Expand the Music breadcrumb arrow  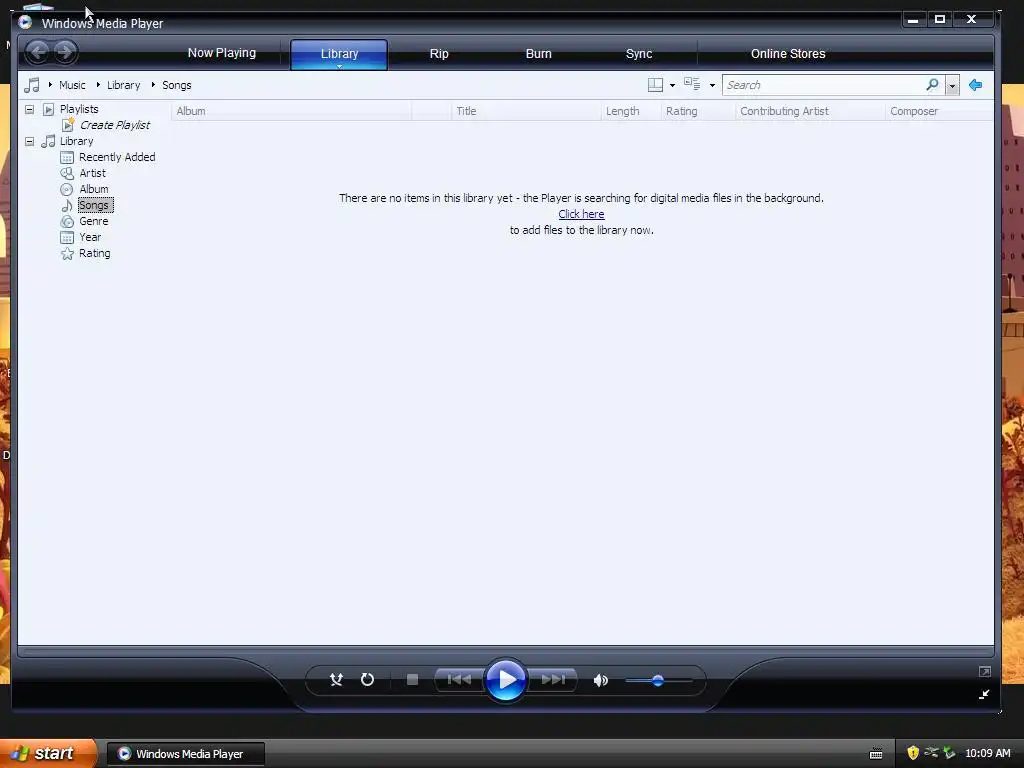click(x=50, y=85)
